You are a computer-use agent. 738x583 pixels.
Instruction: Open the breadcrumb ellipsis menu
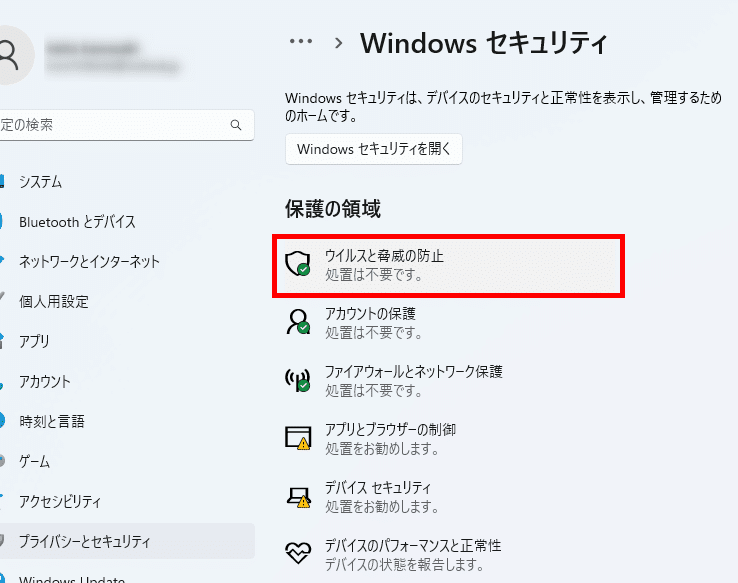tap(301, 42)
